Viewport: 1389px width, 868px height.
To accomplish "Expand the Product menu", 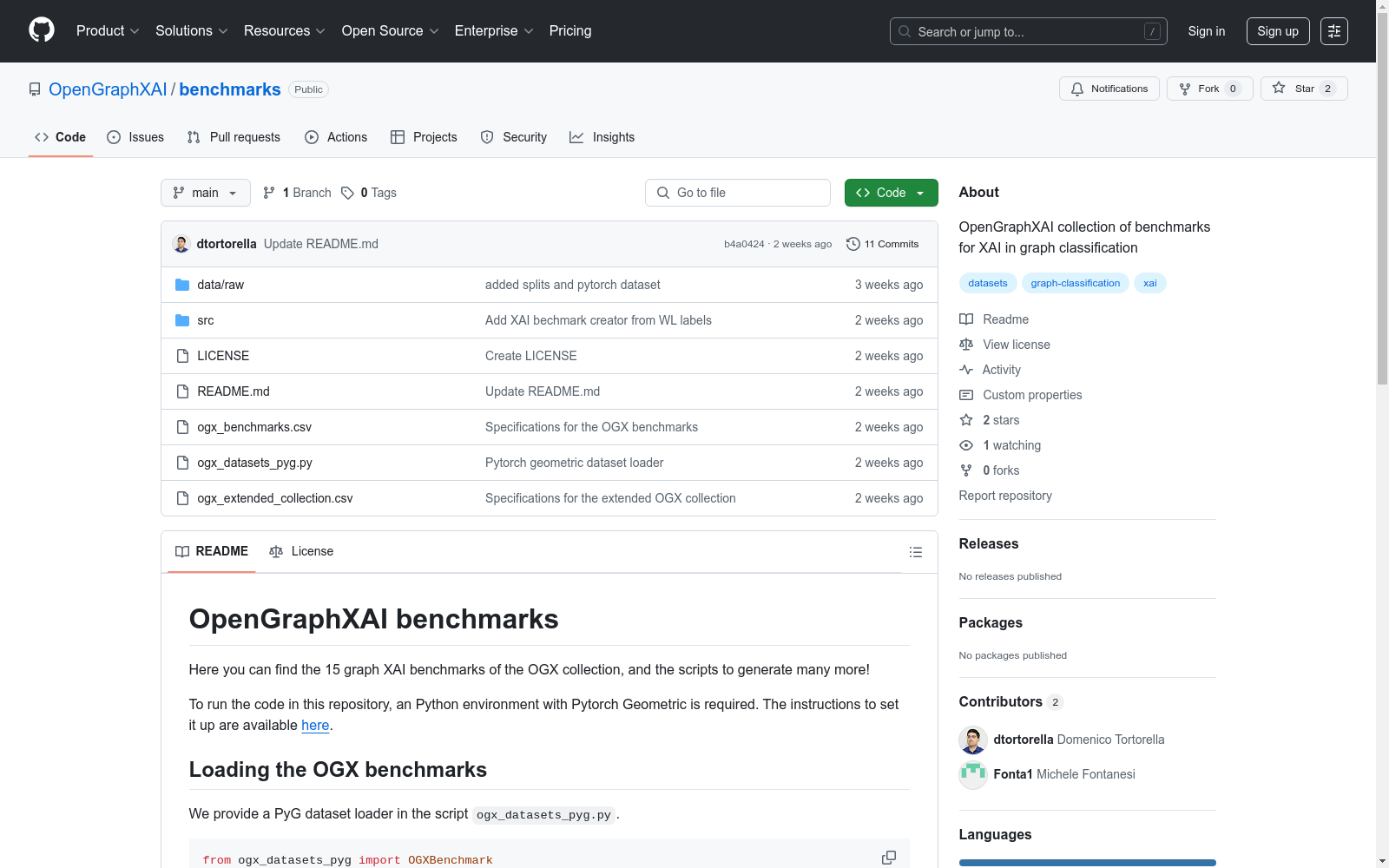I will tap(108, 30).
